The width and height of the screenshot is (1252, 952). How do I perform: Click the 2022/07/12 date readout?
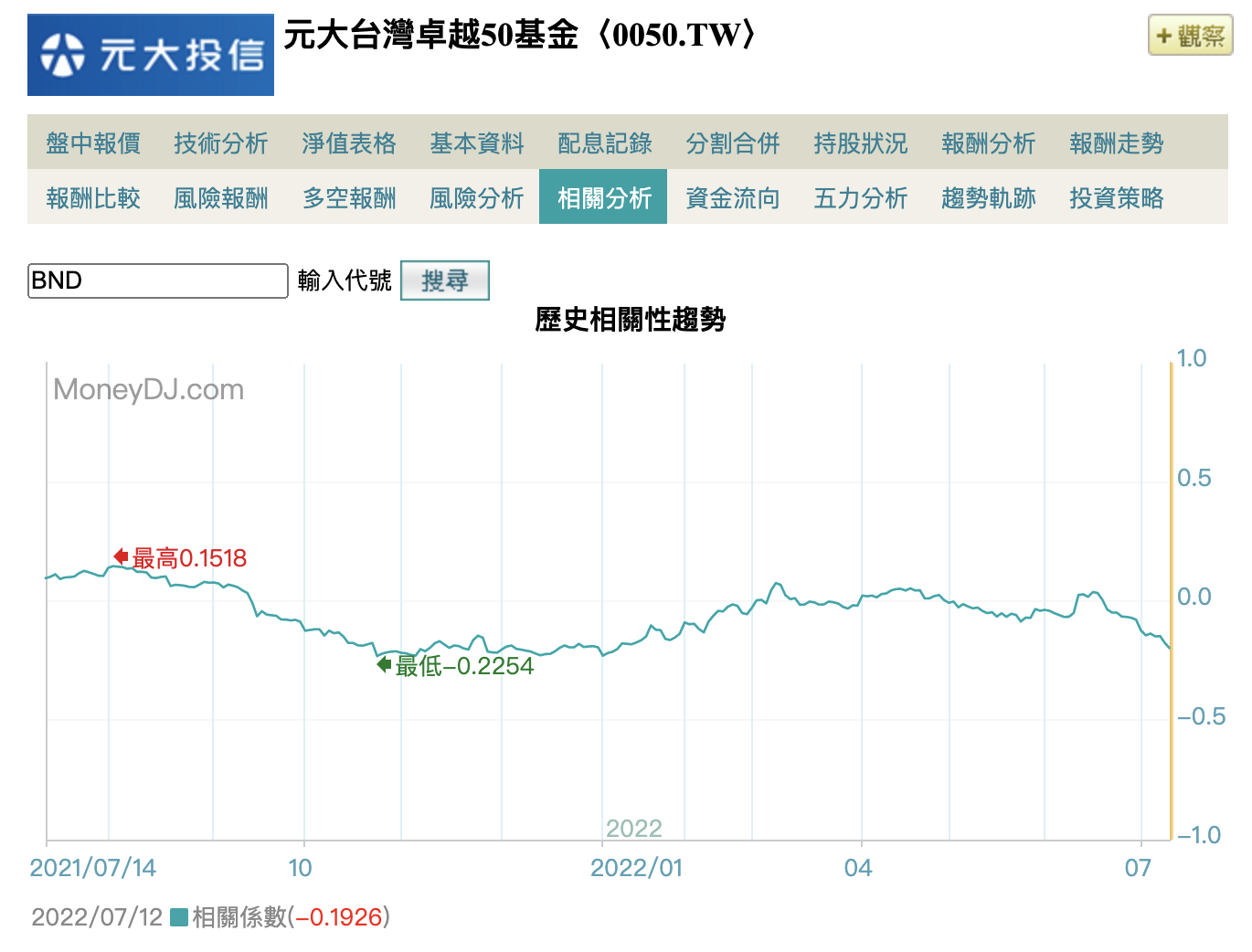97,916
